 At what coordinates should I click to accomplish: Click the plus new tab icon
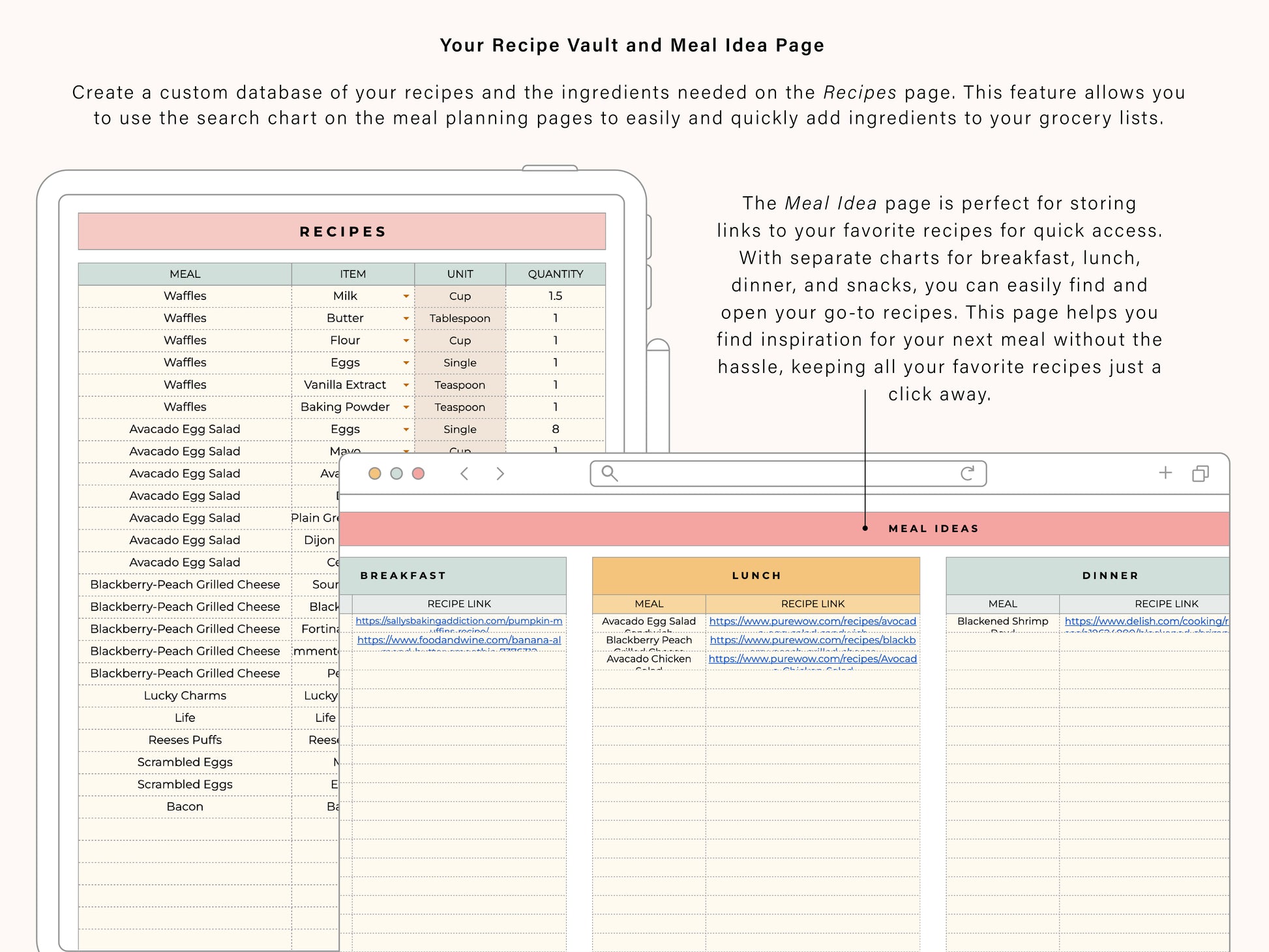(x=1165, y=473)
